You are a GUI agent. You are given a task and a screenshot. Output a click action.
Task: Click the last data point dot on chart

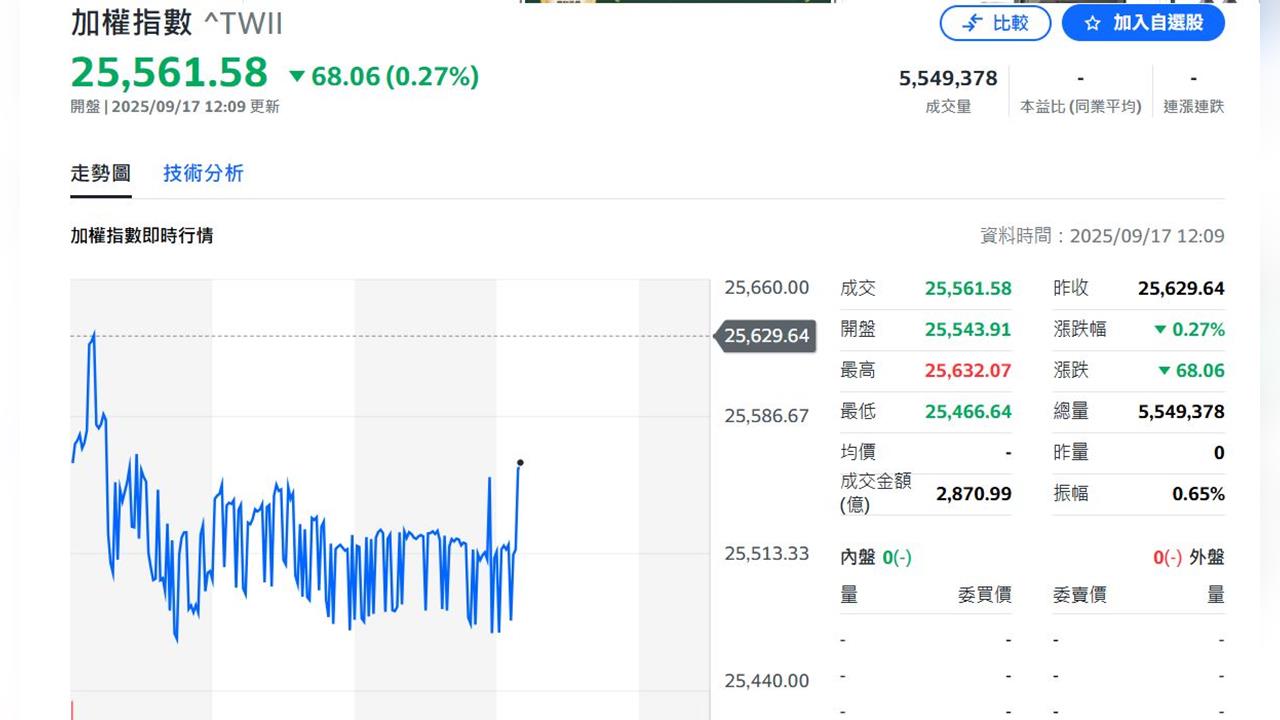(x=520, y=463)
